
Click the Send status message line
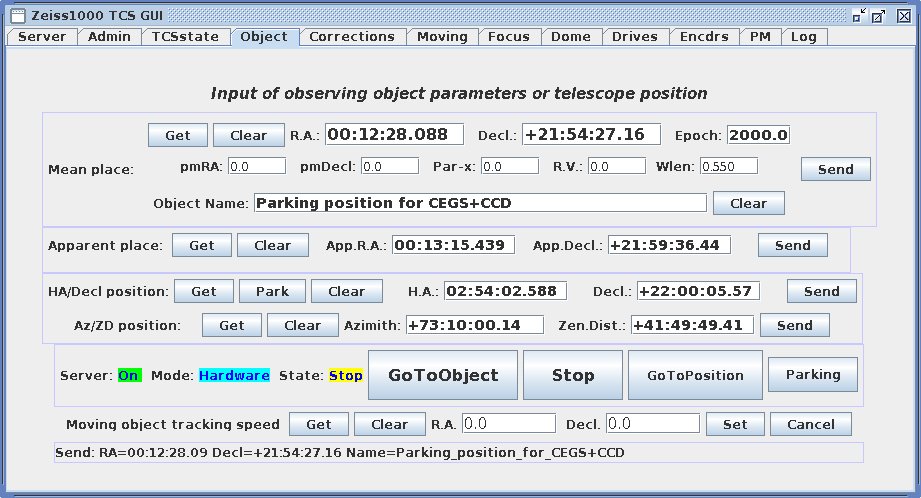pos(458,452)
